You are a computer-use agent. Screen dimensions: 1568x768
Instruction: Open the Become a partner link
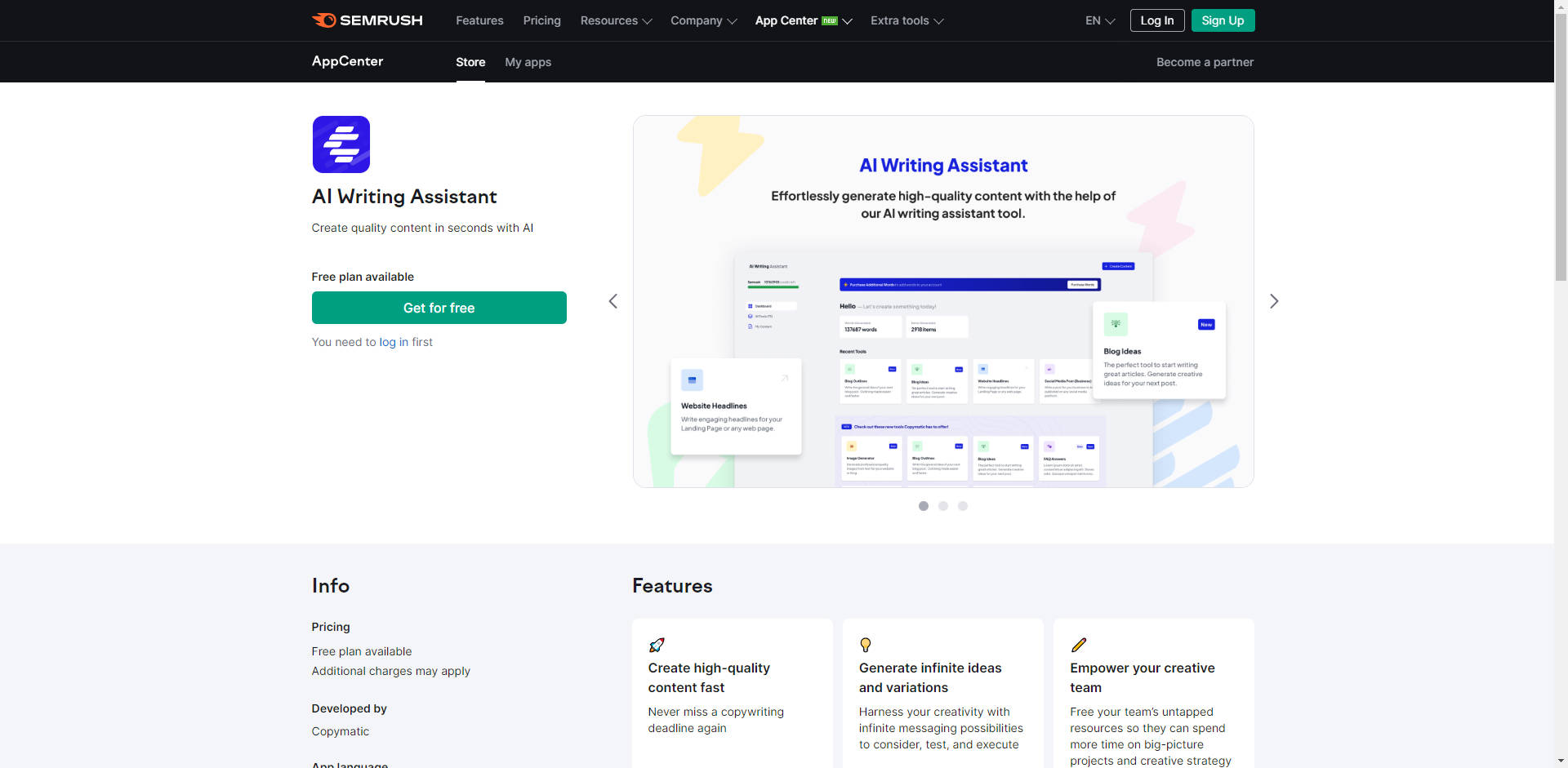point(1205,62)
